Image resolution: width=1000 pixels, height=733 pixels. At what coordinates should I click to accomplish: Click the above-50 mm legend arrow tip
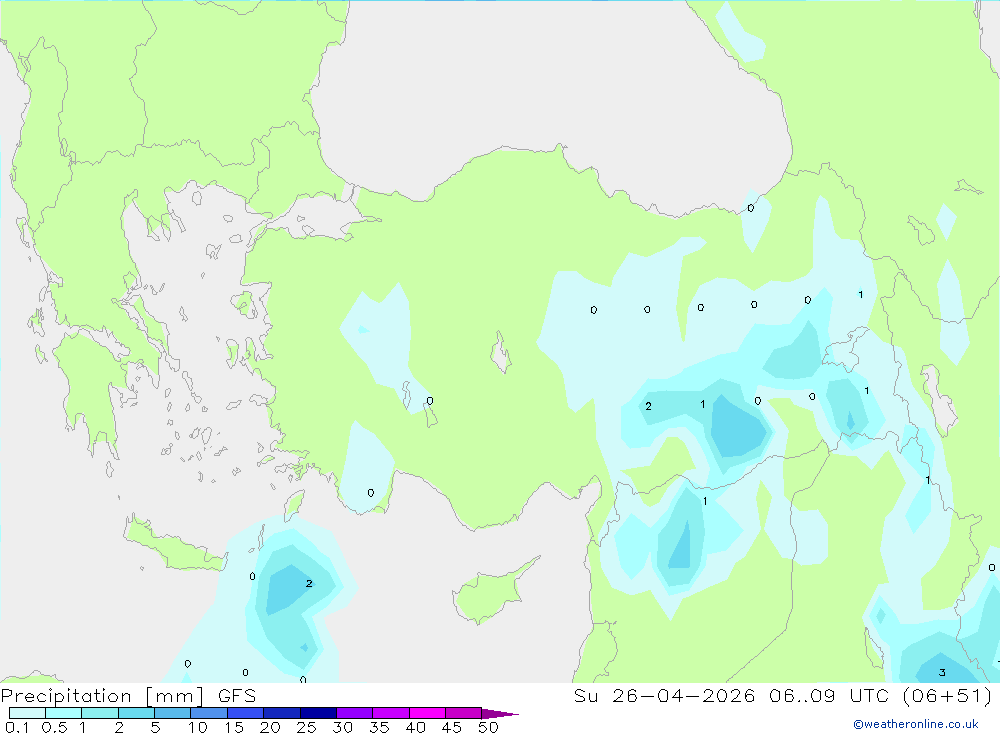click(x=500, y=713)
